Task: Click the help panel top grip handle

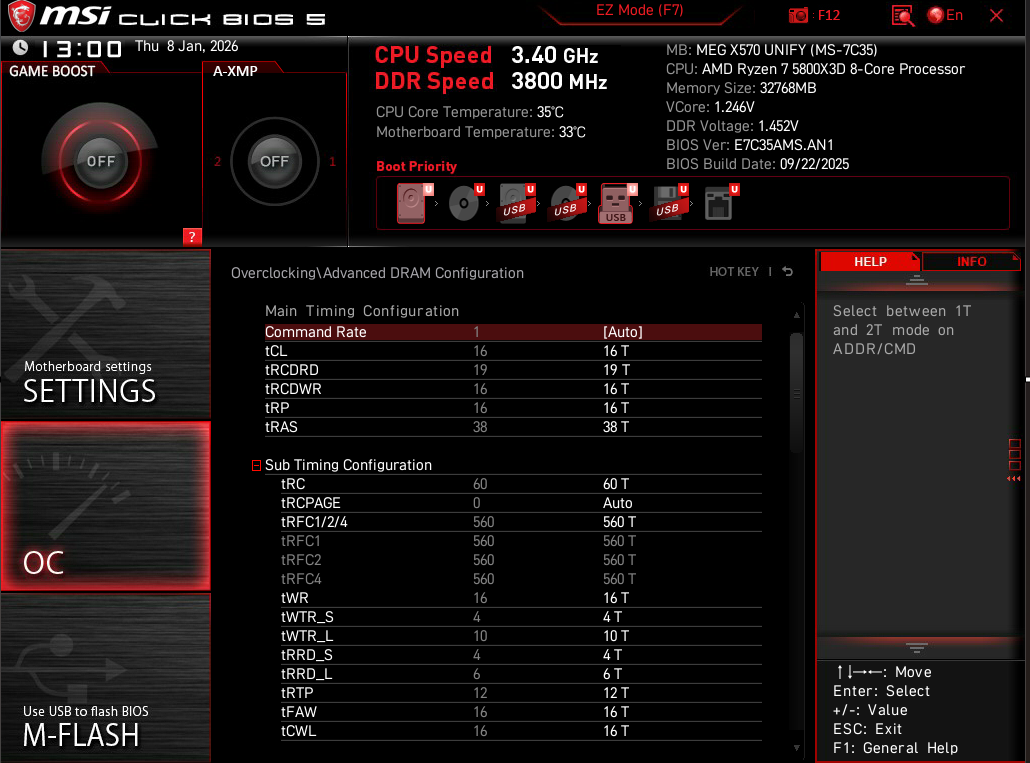Action: 916,280
